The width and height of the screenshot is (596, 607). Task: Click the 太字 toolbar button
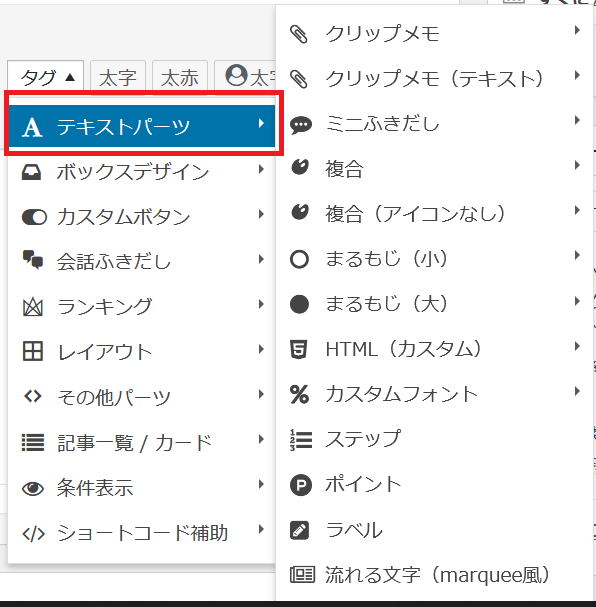118,76
